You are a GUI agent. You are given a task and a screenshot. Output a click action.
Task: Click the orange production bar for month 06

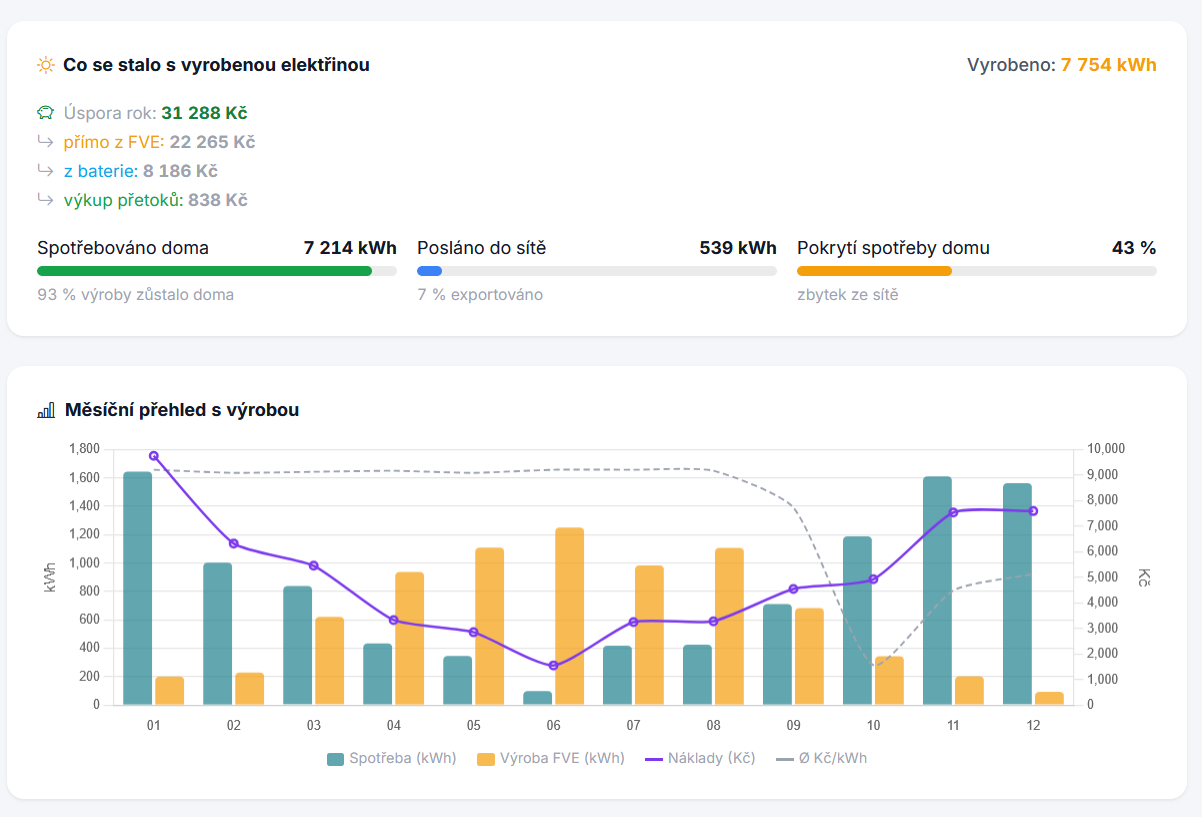(570, 616)
